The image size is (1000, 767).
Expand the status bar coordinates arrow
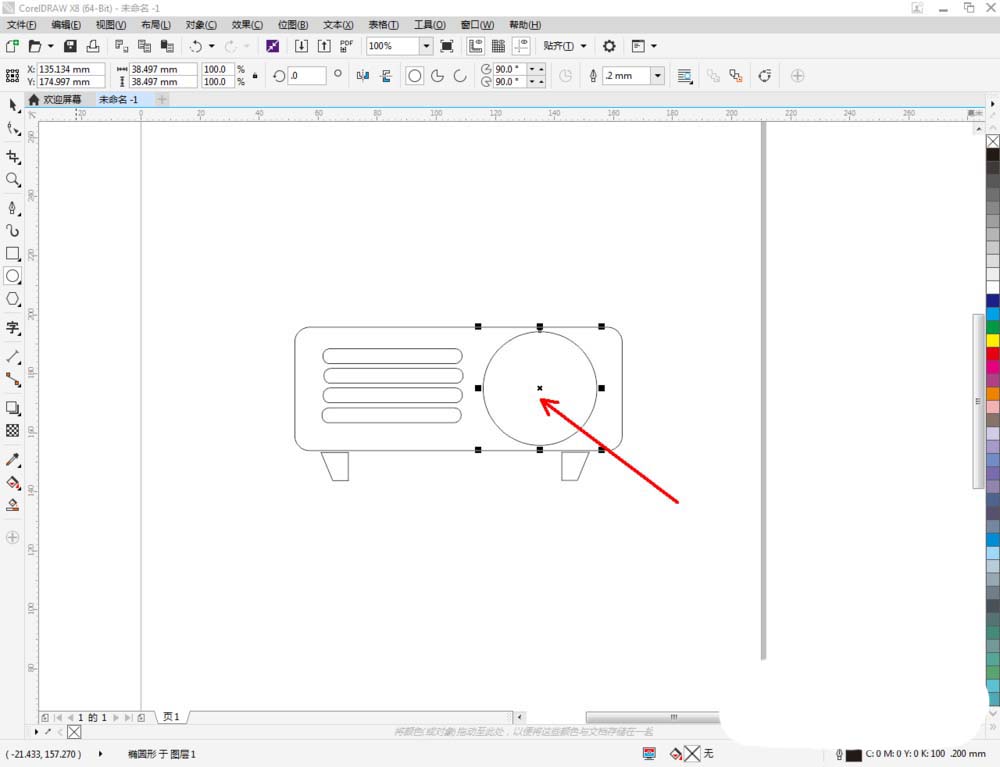pyautogui.click(x=100, y=754)
